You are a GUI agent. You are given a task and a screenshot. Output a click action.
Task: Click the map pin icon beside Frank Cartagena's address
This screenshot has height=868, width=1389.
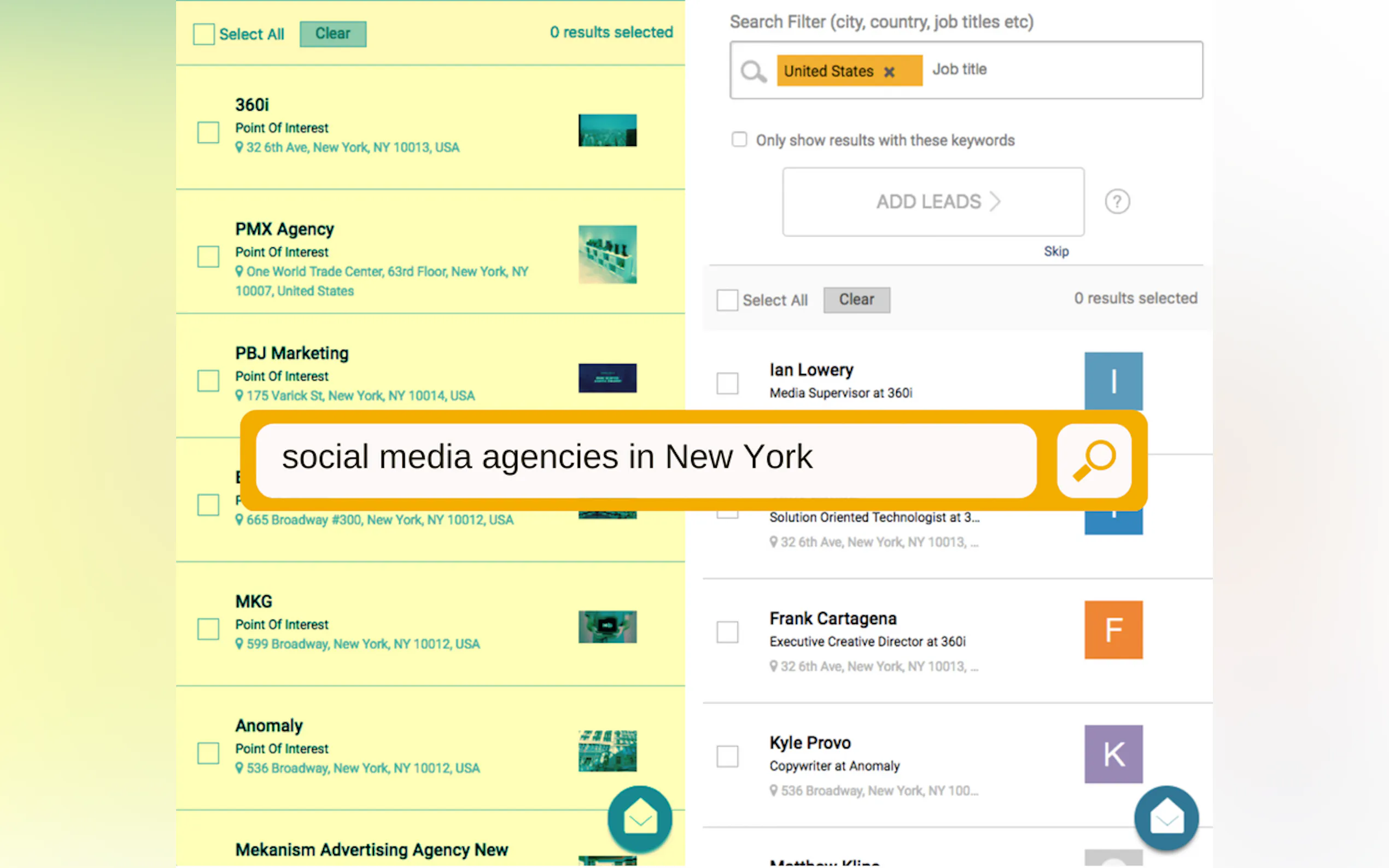[773, 666]
